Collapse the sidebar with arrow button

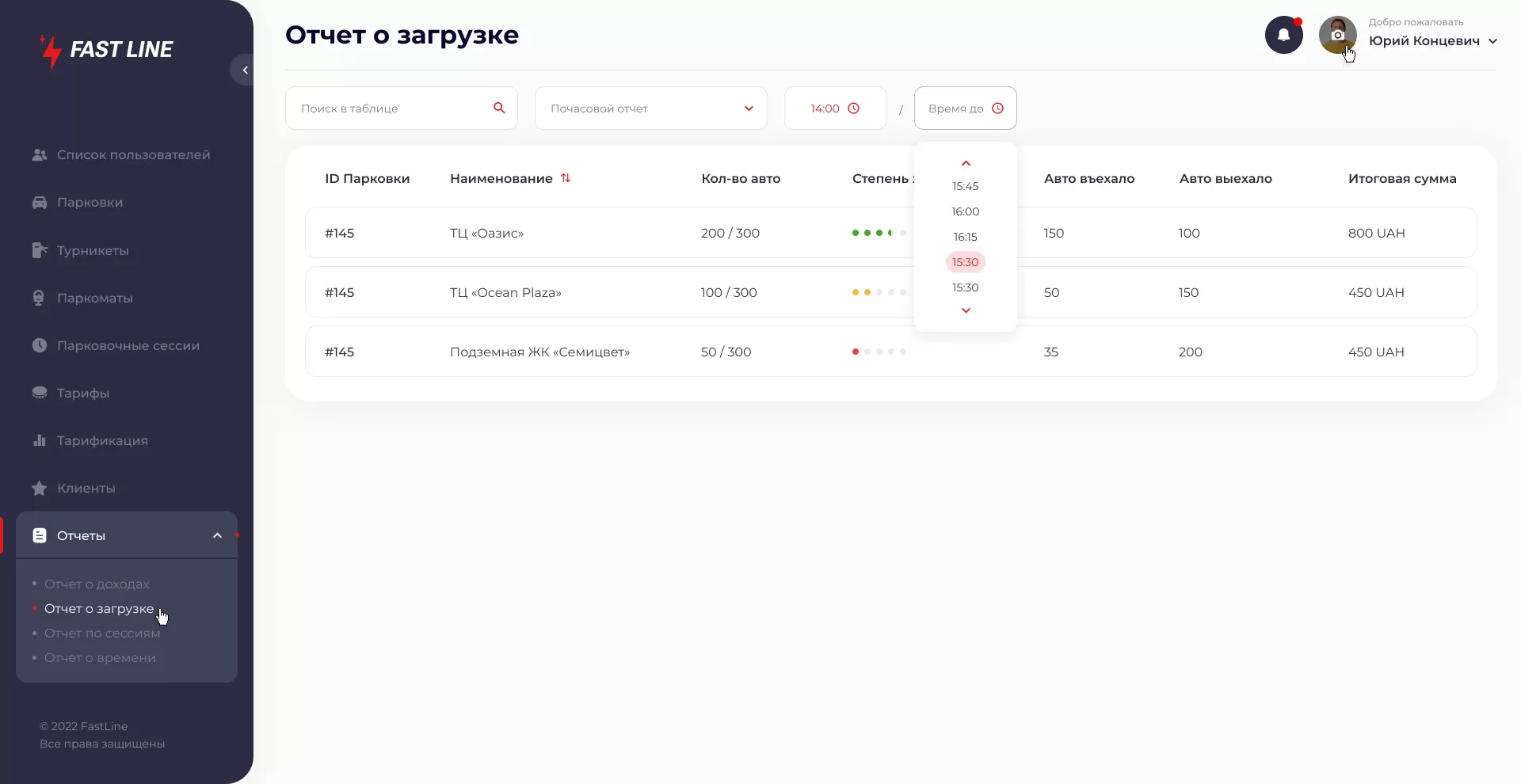[x=244, y=70]
